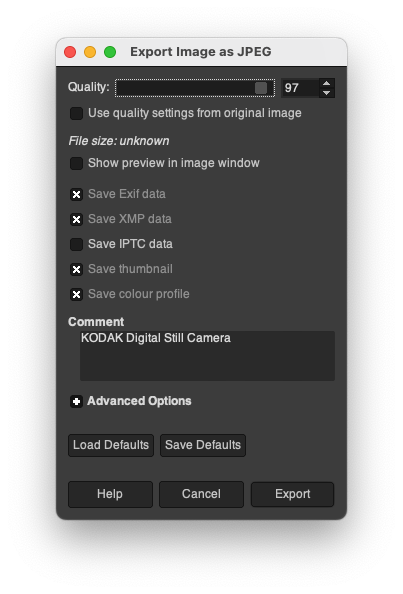Click Save Defaults button
Image resolution: width=403 pixels, height=594 pixels.
[x=203, y=445]
